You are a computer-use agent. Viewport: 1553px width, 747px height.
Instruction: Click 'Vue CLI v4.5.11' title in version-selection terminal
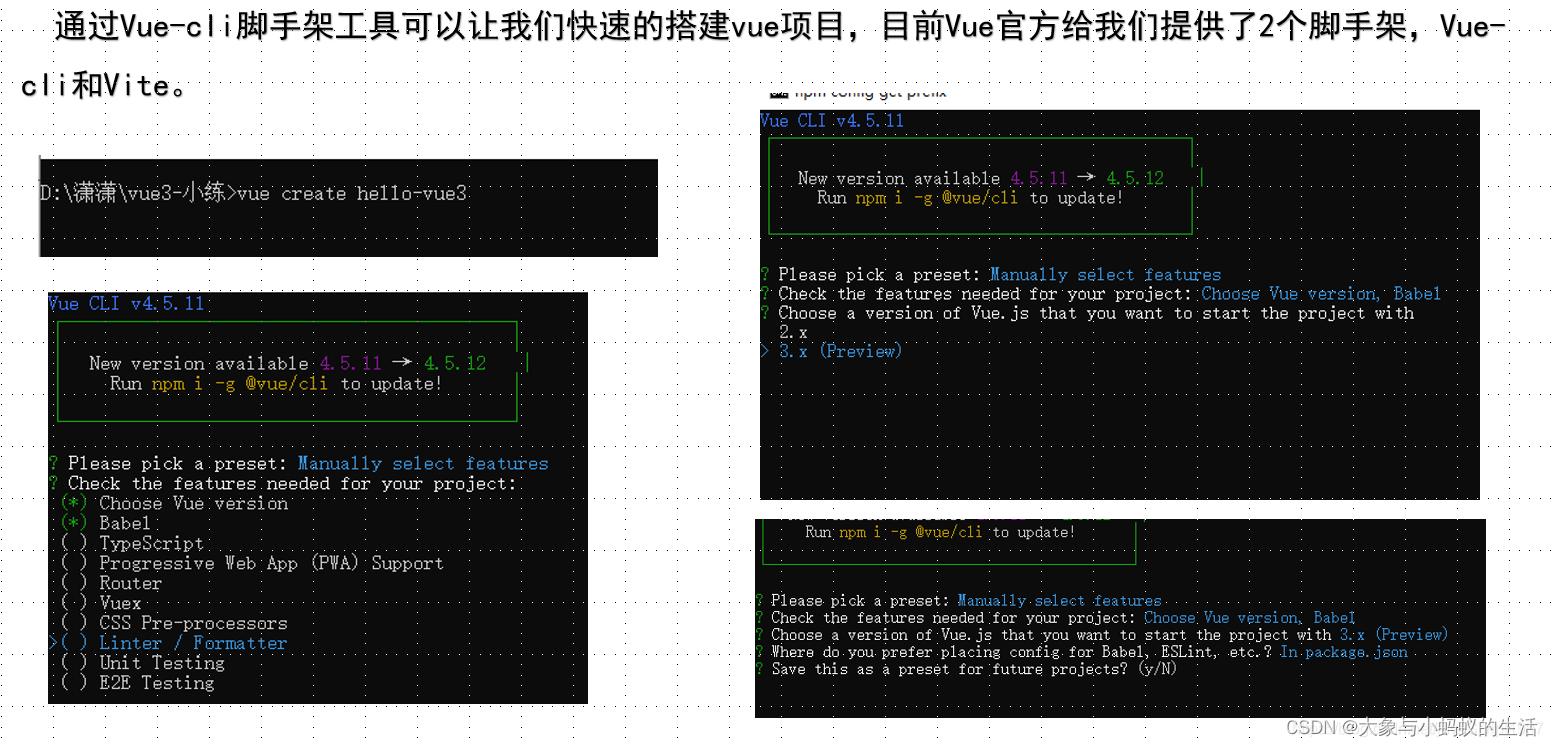point(832,121)
